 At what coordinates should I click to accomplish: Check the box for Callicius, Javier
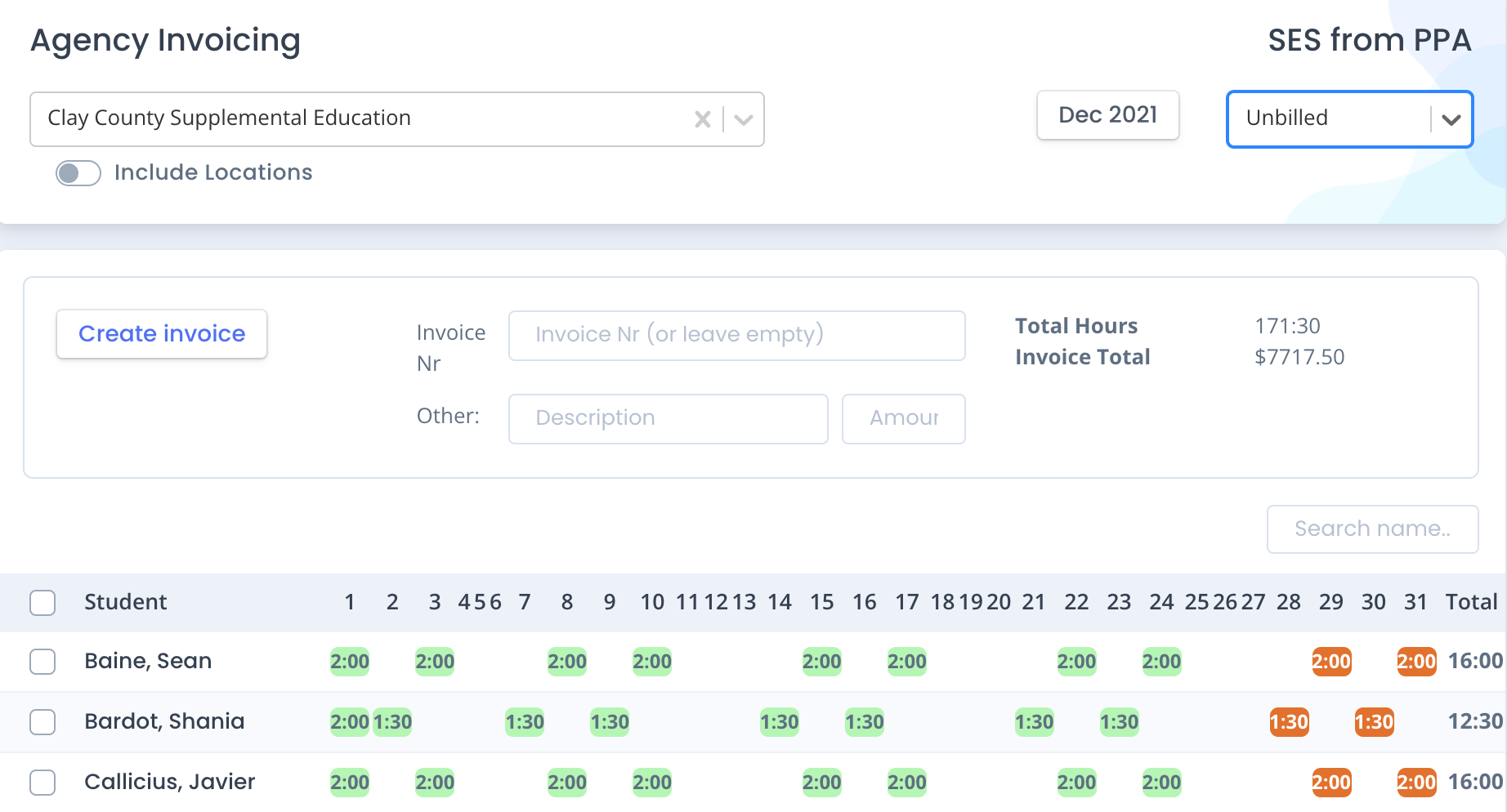[42, 783]
